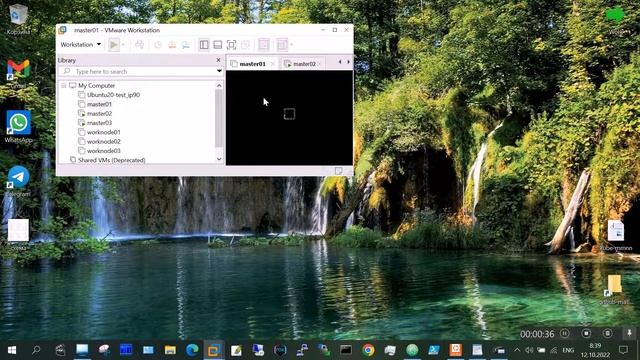This screenshot has height=360, width=640.
Task: Close the Library panel
Action: point(218,60)
